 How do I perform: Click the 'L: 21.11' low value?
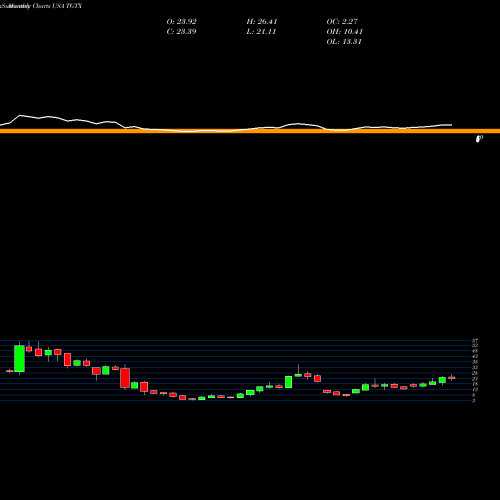pos(261,32)
